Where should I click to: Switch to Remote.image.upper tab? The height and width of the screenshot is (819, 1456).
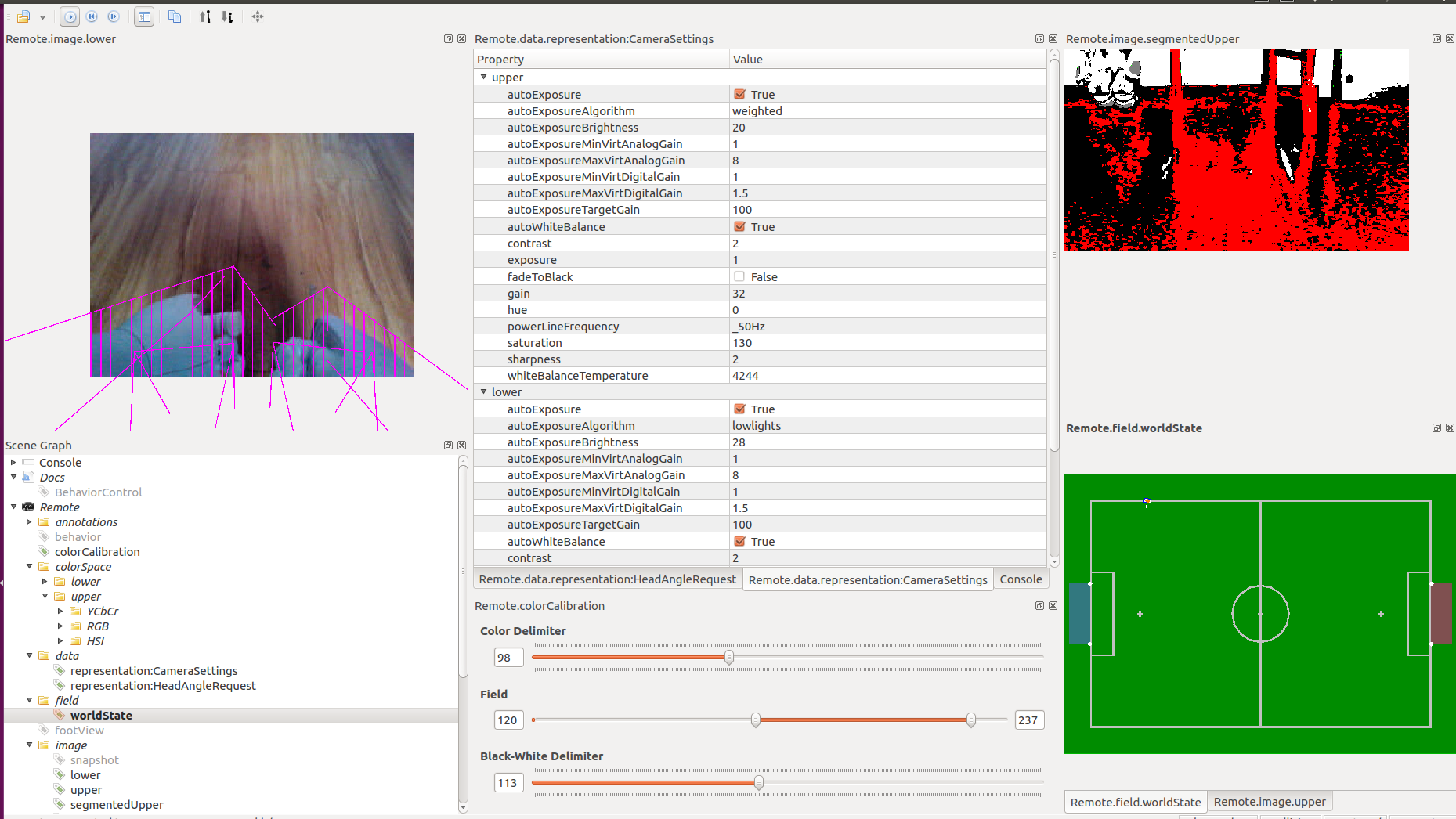point(1269,802)
